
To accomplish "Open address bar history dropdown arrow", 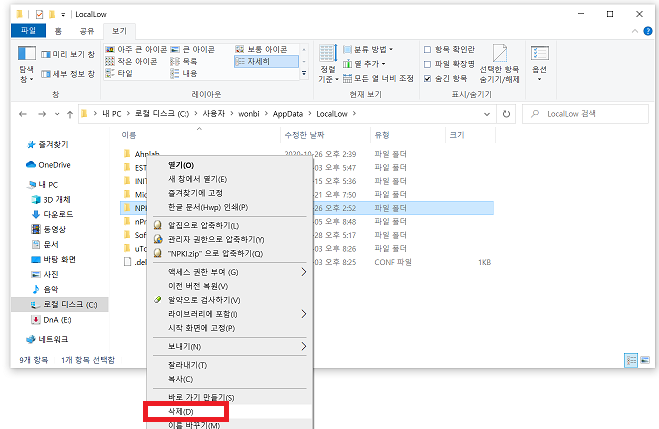I will tap(487, 114).
